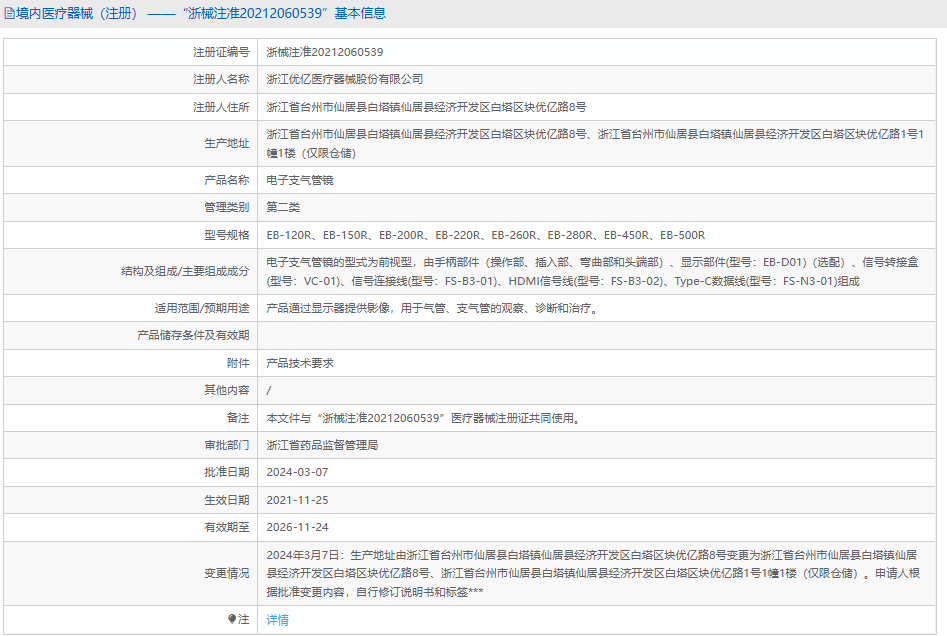Click the model list starting with EB-120R

[x=485, y=235]
